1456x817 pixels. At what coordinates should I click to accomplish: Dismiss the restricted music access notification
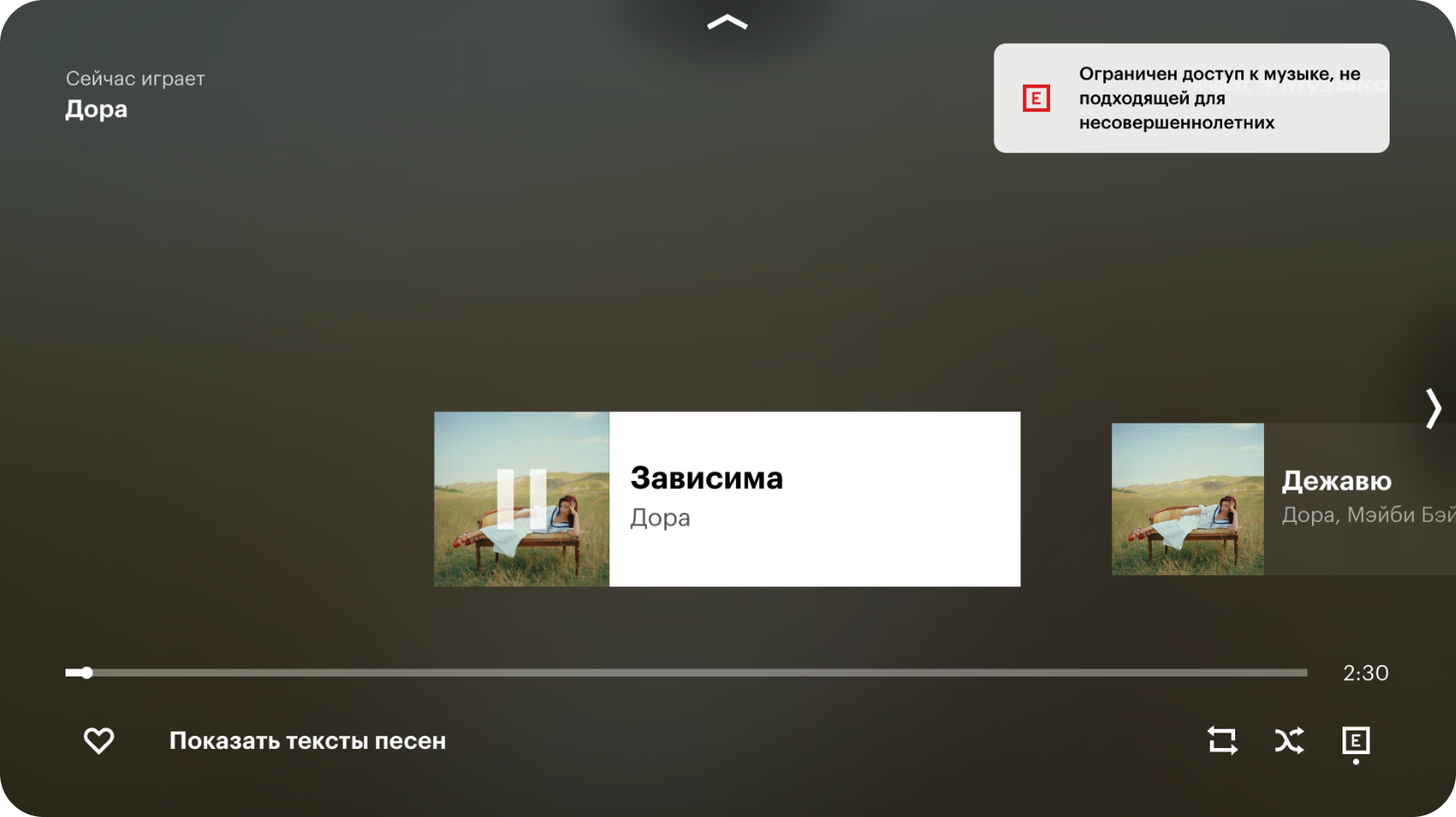pos(1192,99)
